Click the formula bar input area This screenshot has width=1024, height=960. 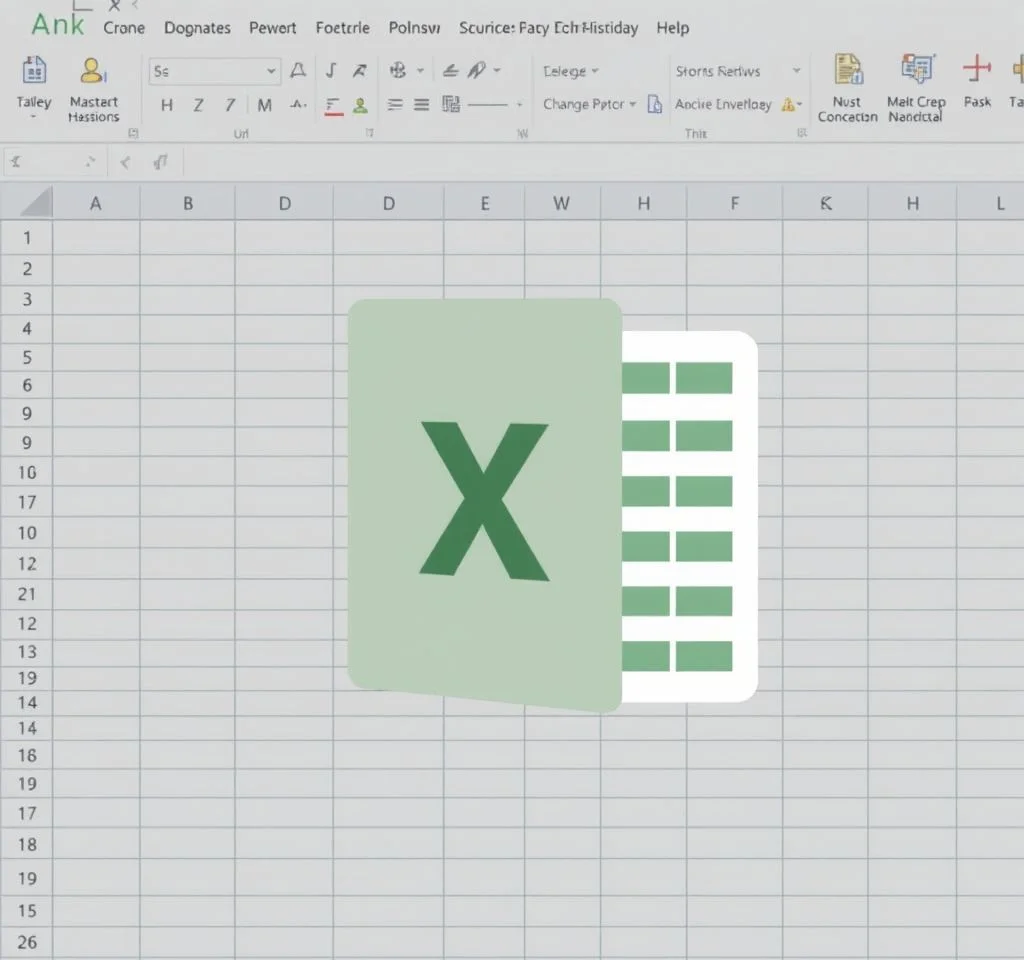tap(603, 162)
